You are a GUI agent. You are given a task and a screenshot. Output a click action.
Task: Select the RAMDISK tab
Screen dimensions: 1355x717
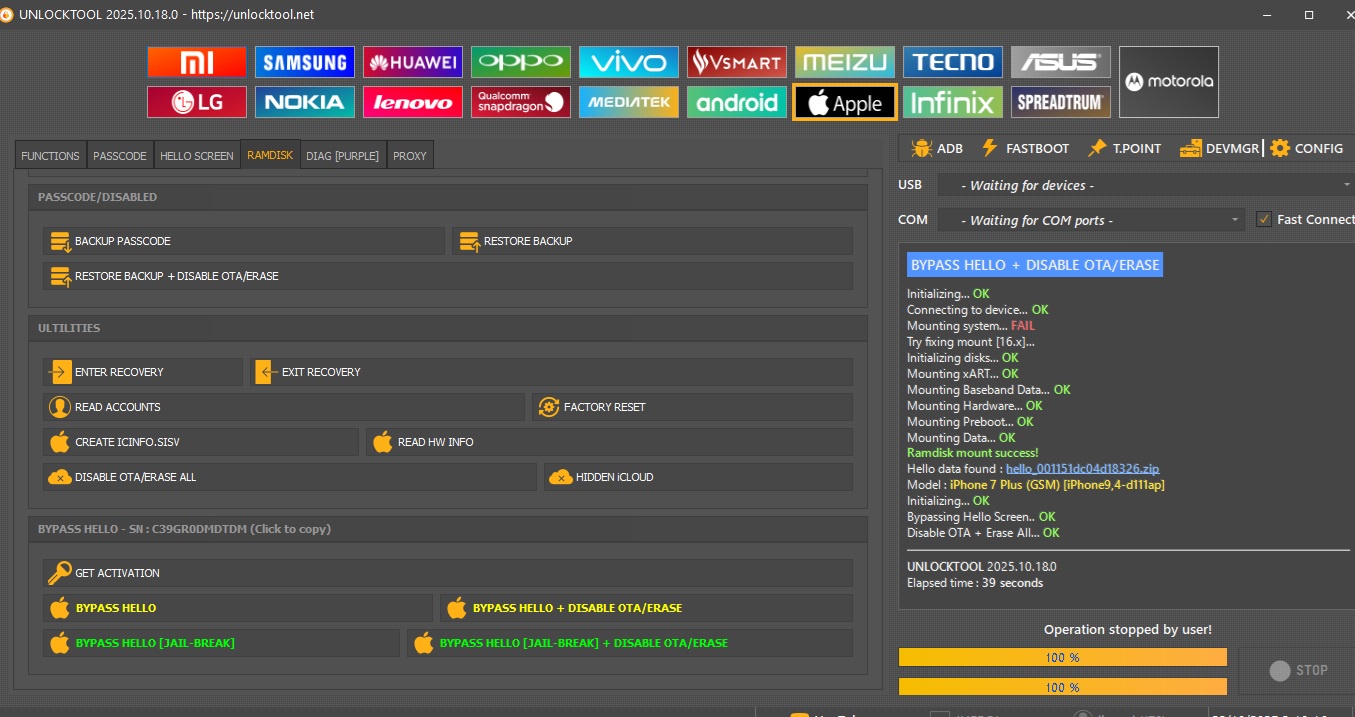pos(270,154)
